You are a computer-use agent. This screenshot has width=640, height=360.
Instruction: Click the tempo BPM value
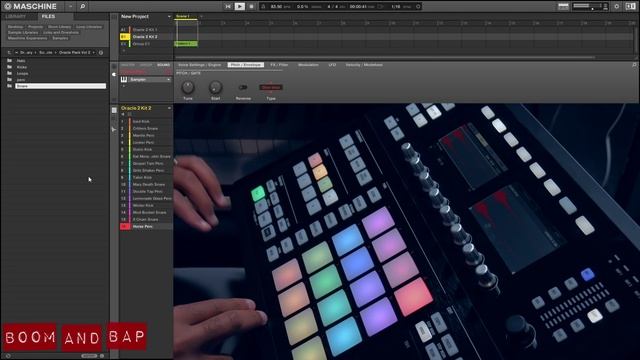276,7
